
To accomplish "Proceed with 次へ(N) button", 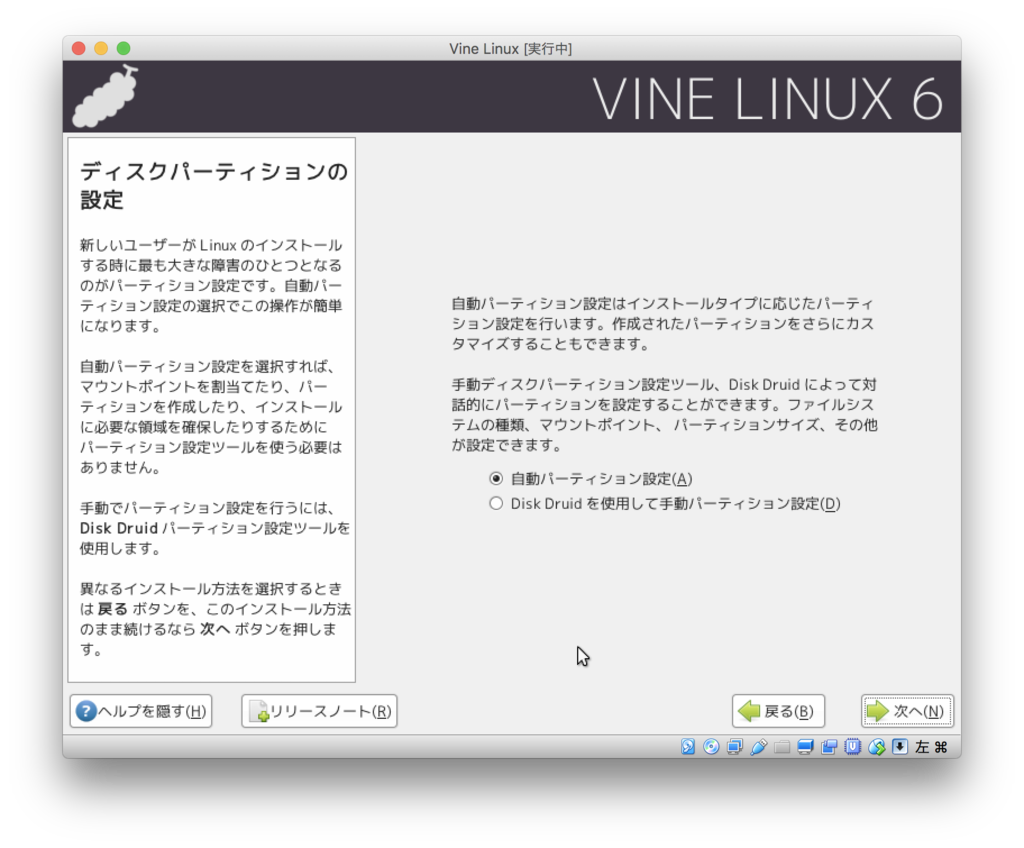I will (x=907, y=711).
